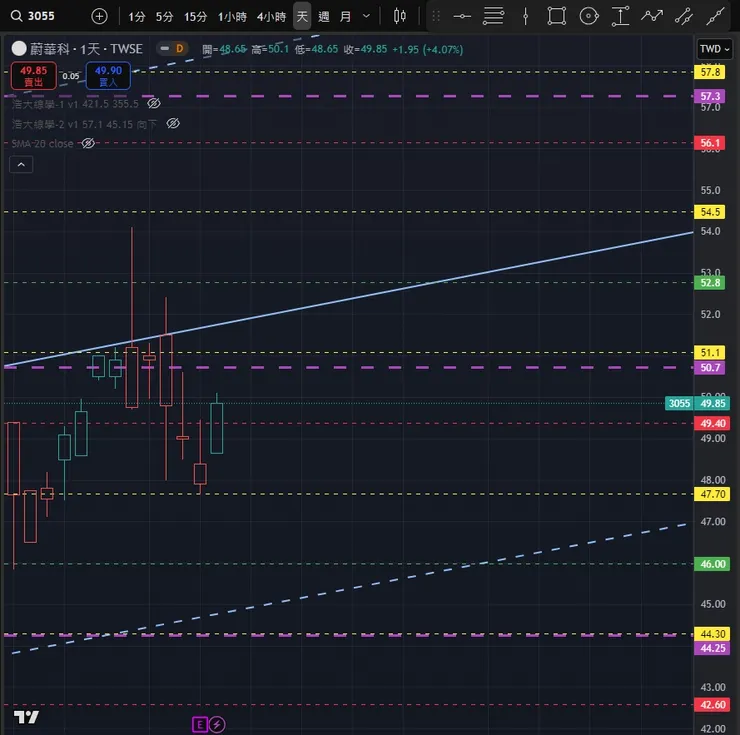Select the multi horizontal lines tool
Viewport: 740px width, 735px height.
point(494,17)
